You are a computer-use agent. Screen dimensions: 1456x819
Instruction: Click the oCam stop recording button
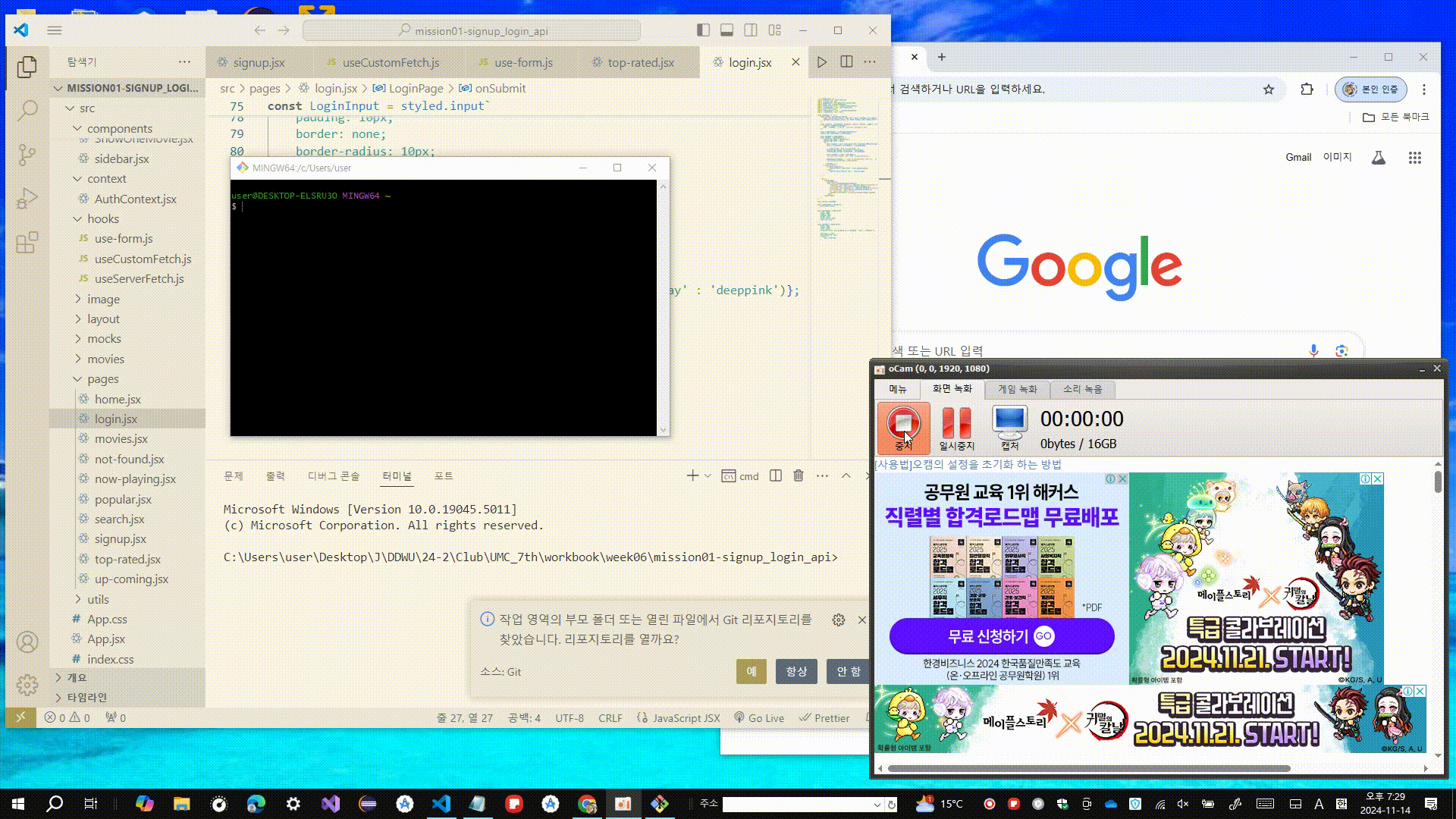tap(904, 428)
